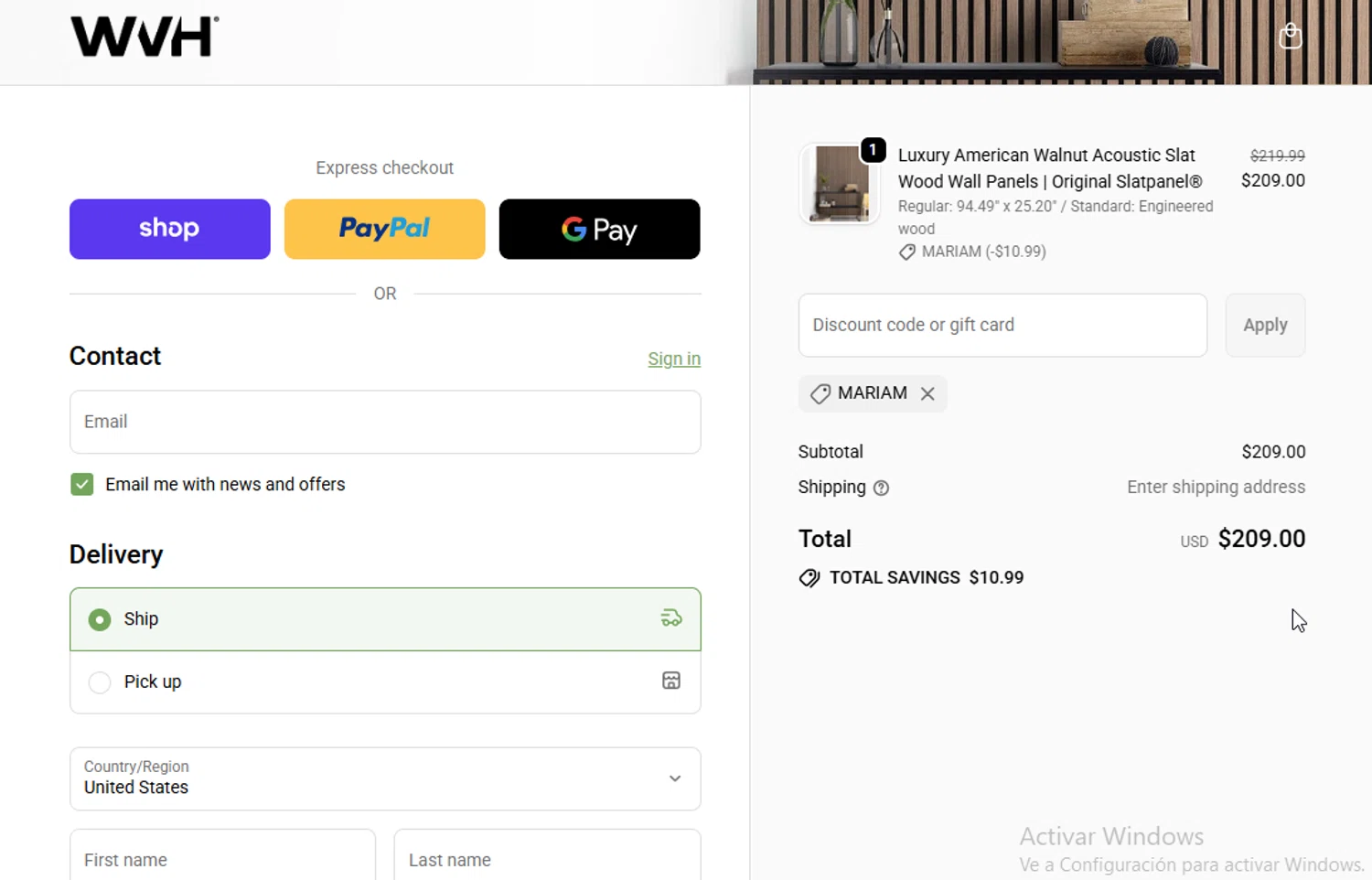Click the Total Savings tag icon
The height and width of the screenshot is (880, 1372).
pyautogui.click(x=809, y=578)
